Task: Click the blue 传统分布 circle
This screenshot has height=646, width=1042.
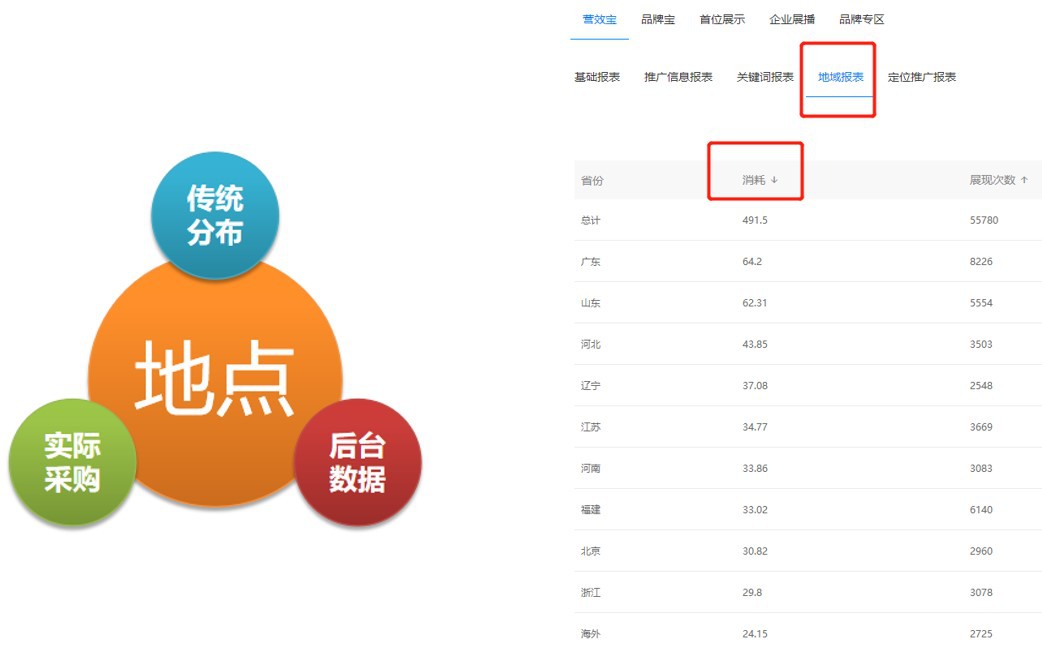Action: click(x=215, y=215)
